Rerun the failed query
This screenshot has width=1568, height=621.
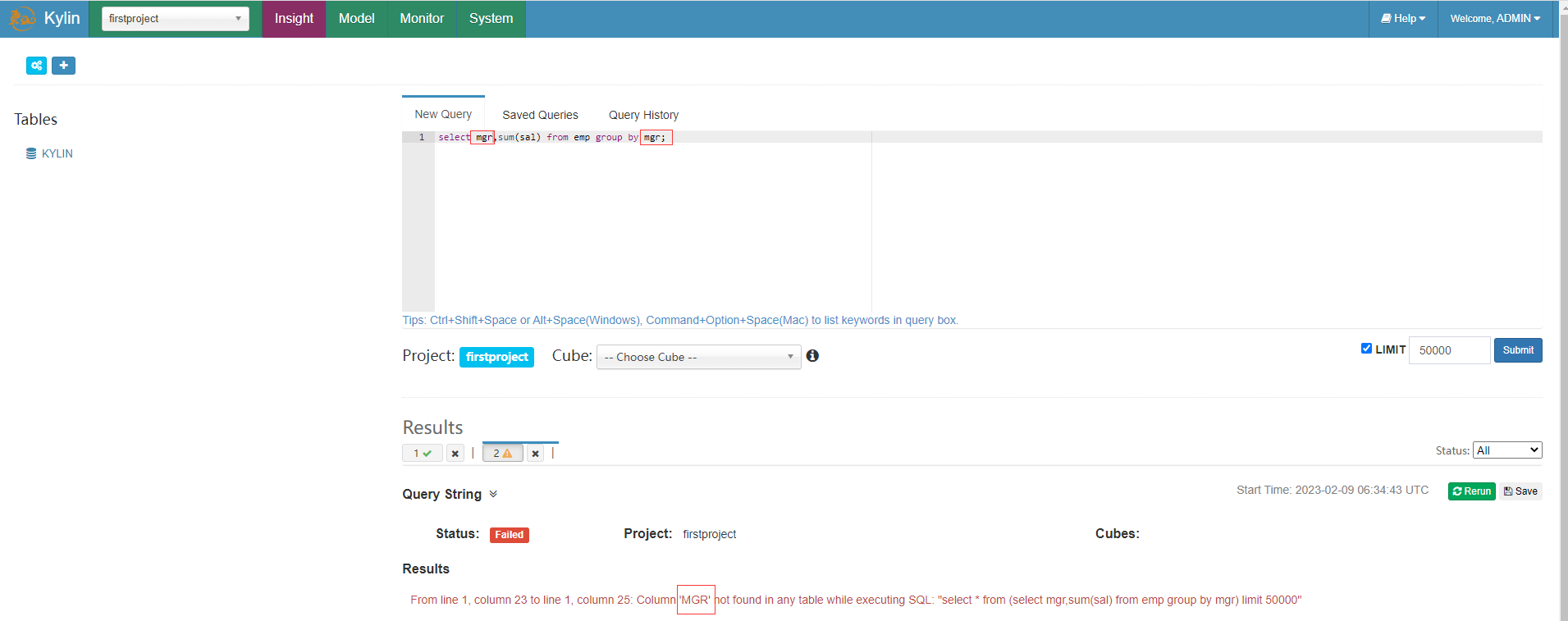click(x=1472, y=491)
